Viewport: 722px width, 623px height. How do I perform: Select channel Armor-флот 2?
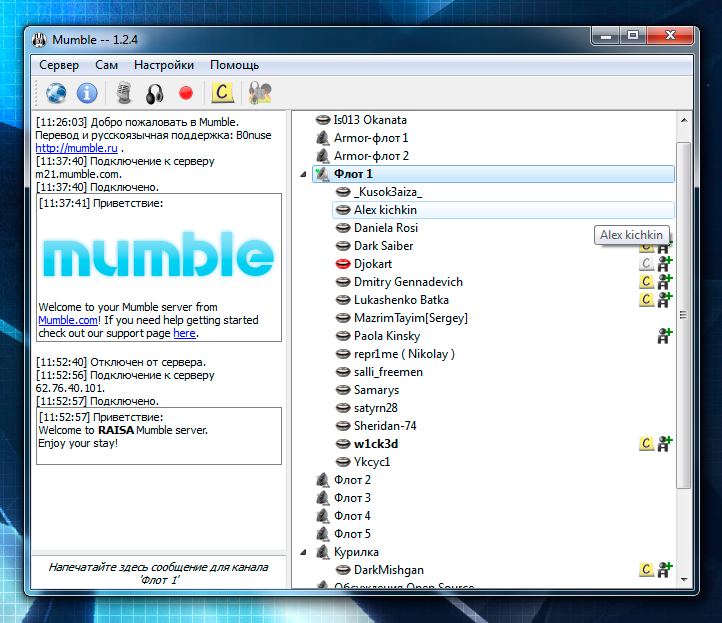371,156
